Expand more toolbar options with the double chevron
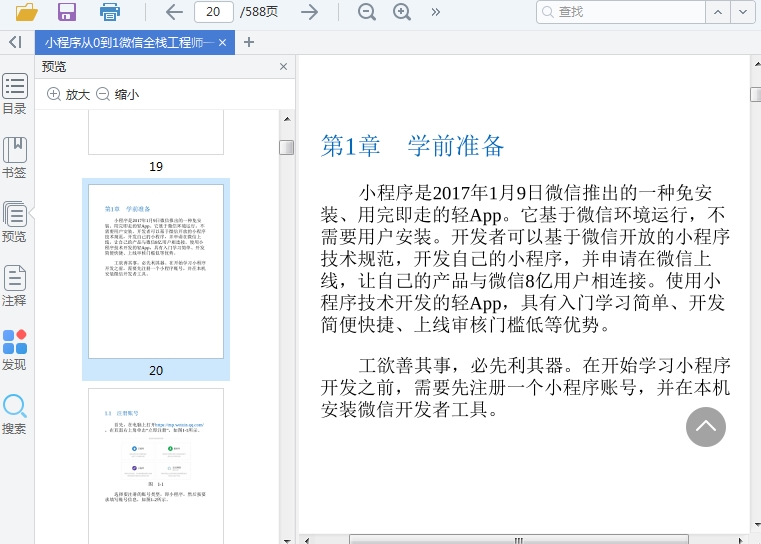 (x=435, y=12)
